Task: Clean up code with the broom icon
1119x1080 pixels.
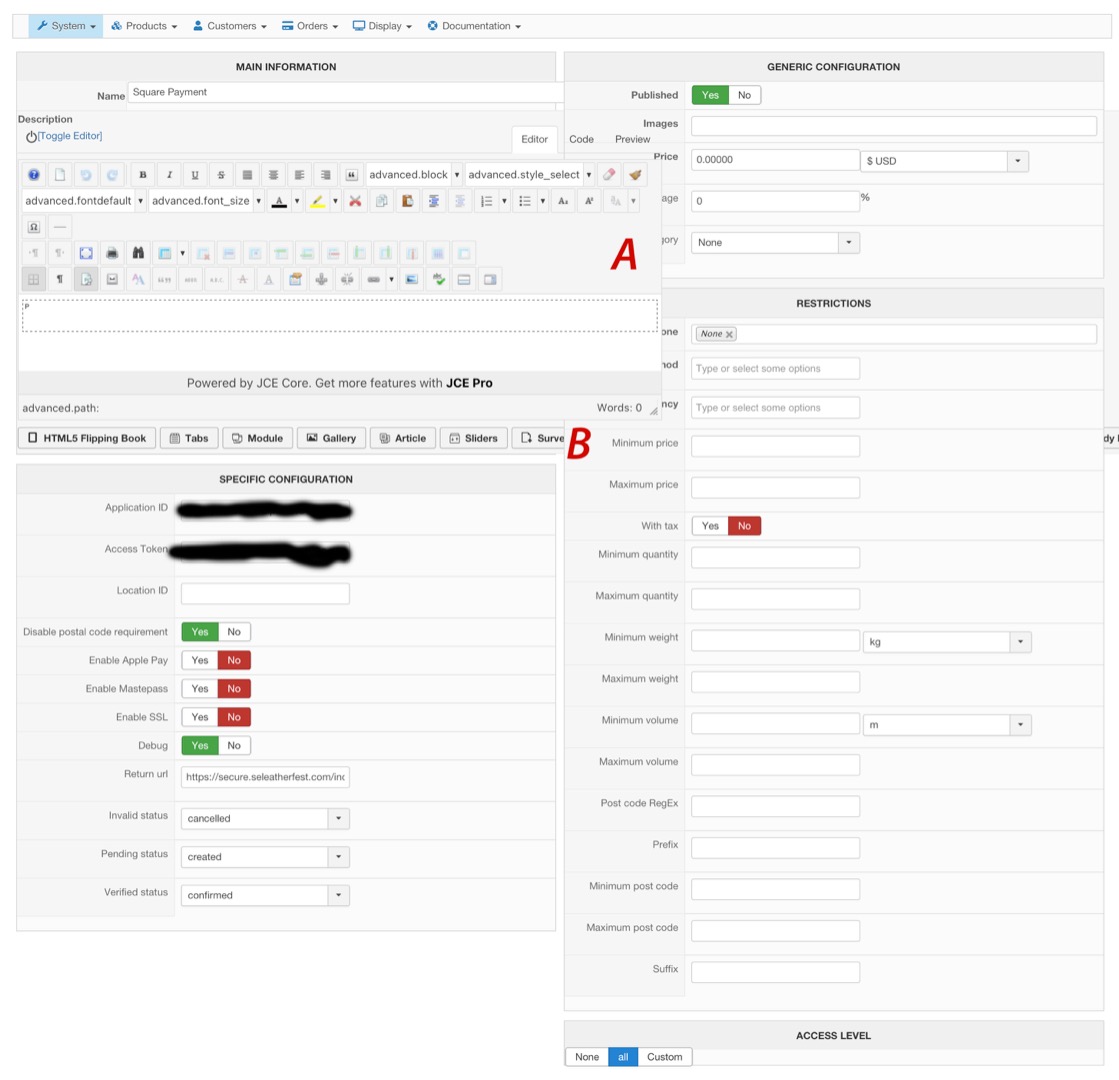Action: (x=635, y=175)
